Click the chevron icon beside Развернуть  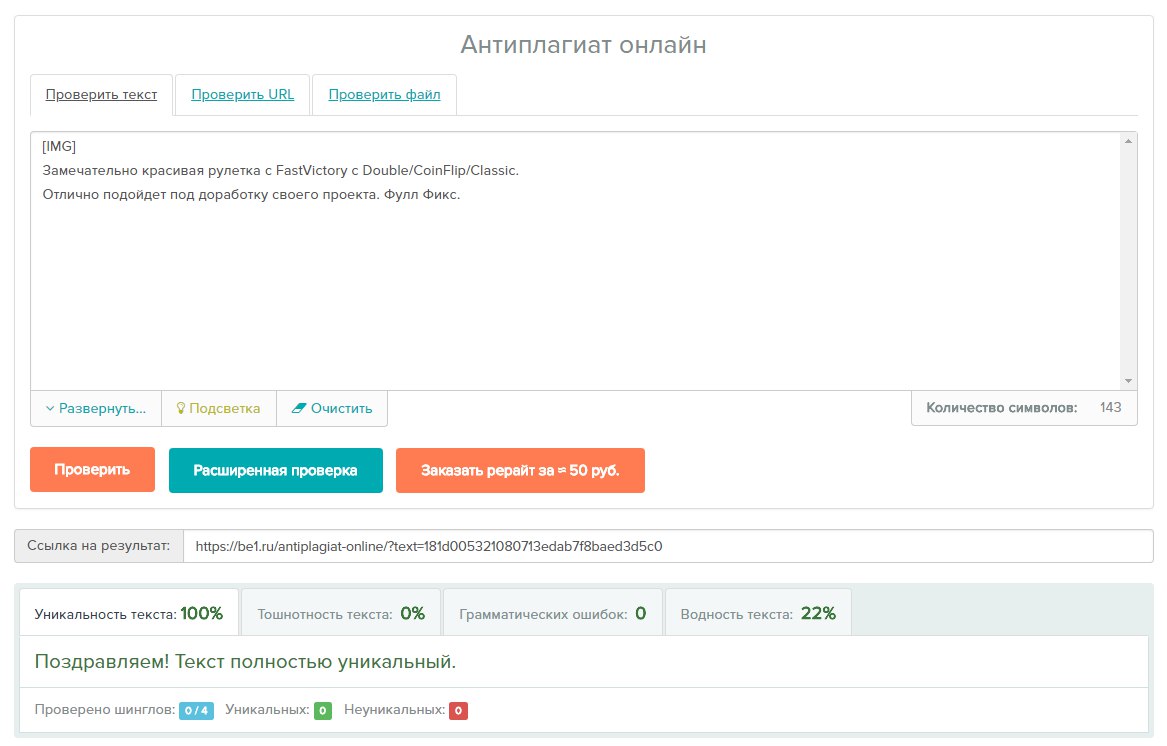click(x=49, y=409)
